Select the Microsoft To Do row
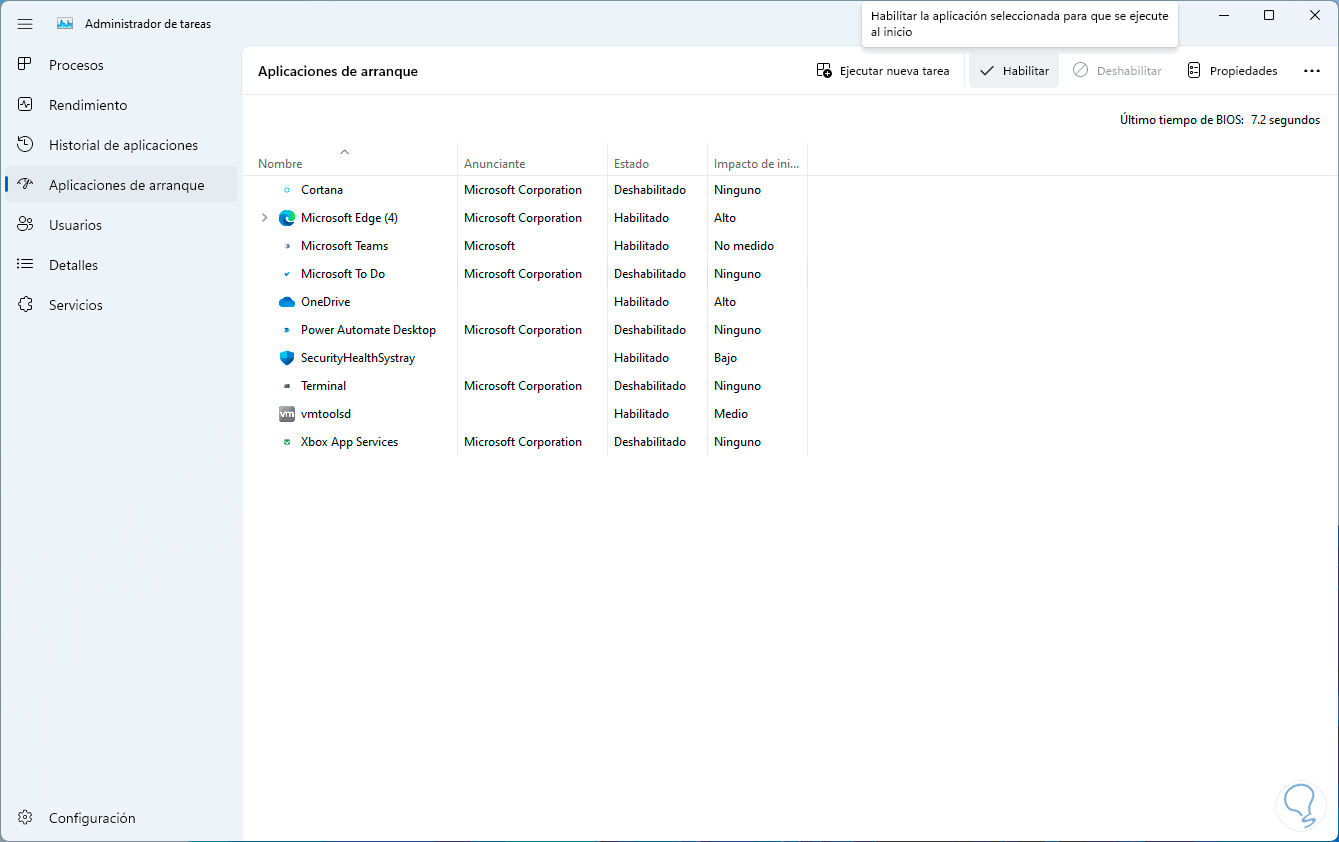 click(525, 274)
